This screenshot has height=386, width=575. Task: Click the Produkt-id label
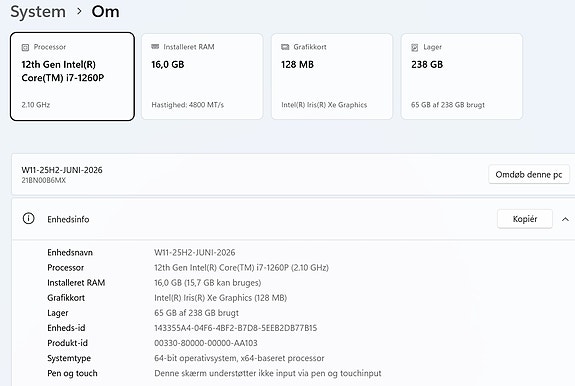pyautogui.click(x=67, y=343)
